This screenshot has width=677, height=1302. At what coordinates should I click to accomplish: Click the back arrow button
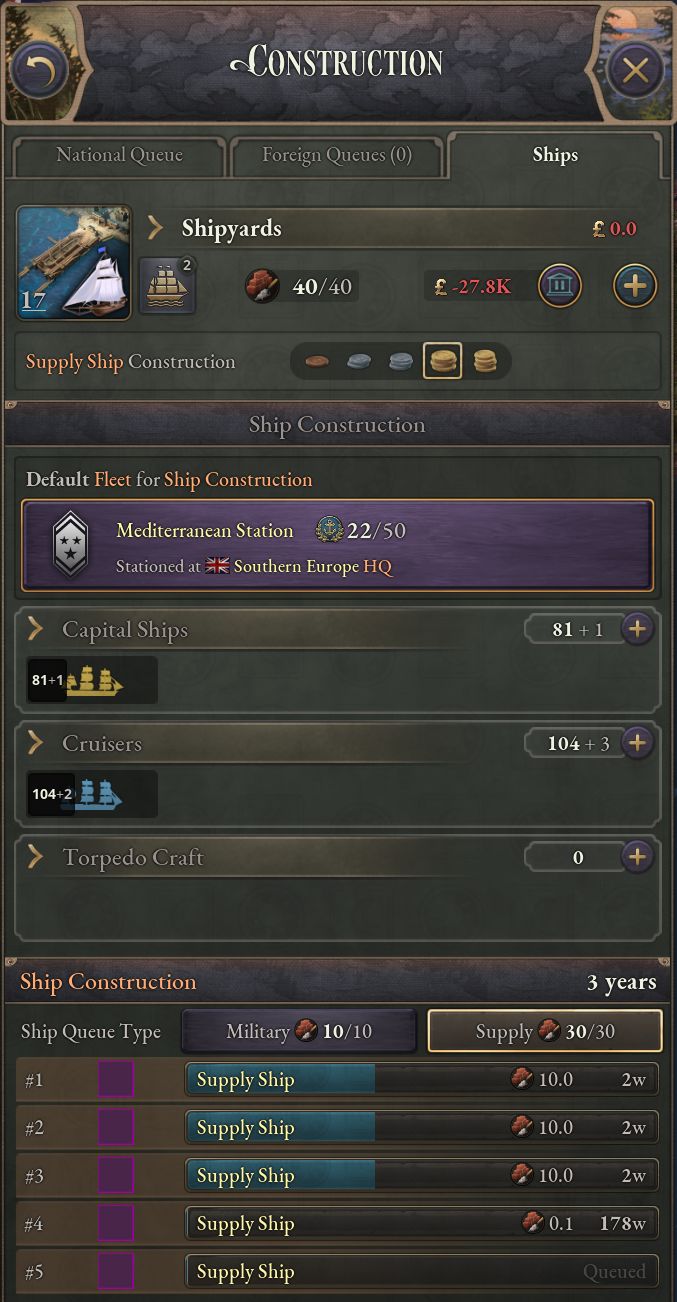[x=40, y=69]
